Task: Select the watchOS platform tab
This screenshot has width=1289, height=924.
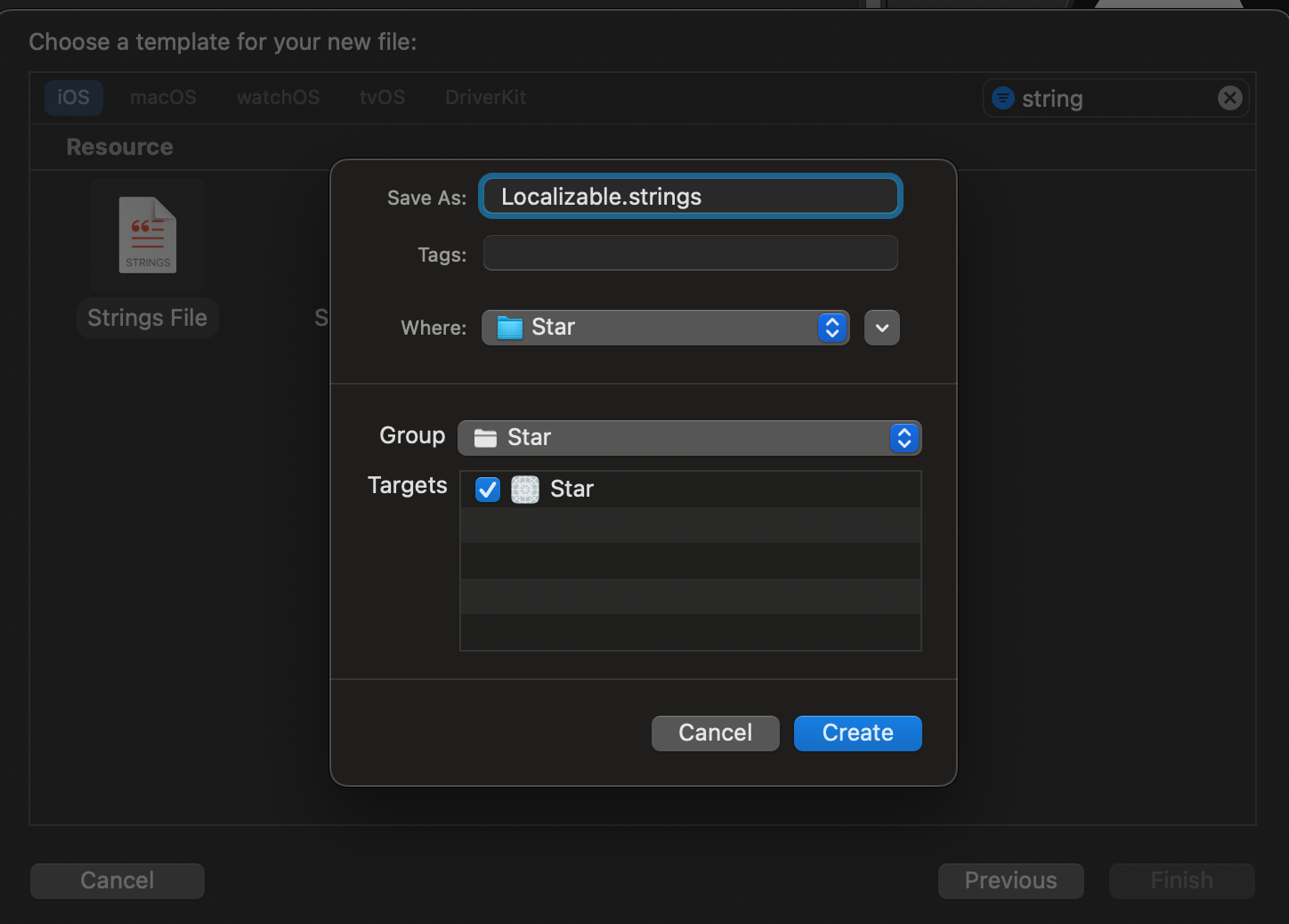Action: (x=278, y=98)
